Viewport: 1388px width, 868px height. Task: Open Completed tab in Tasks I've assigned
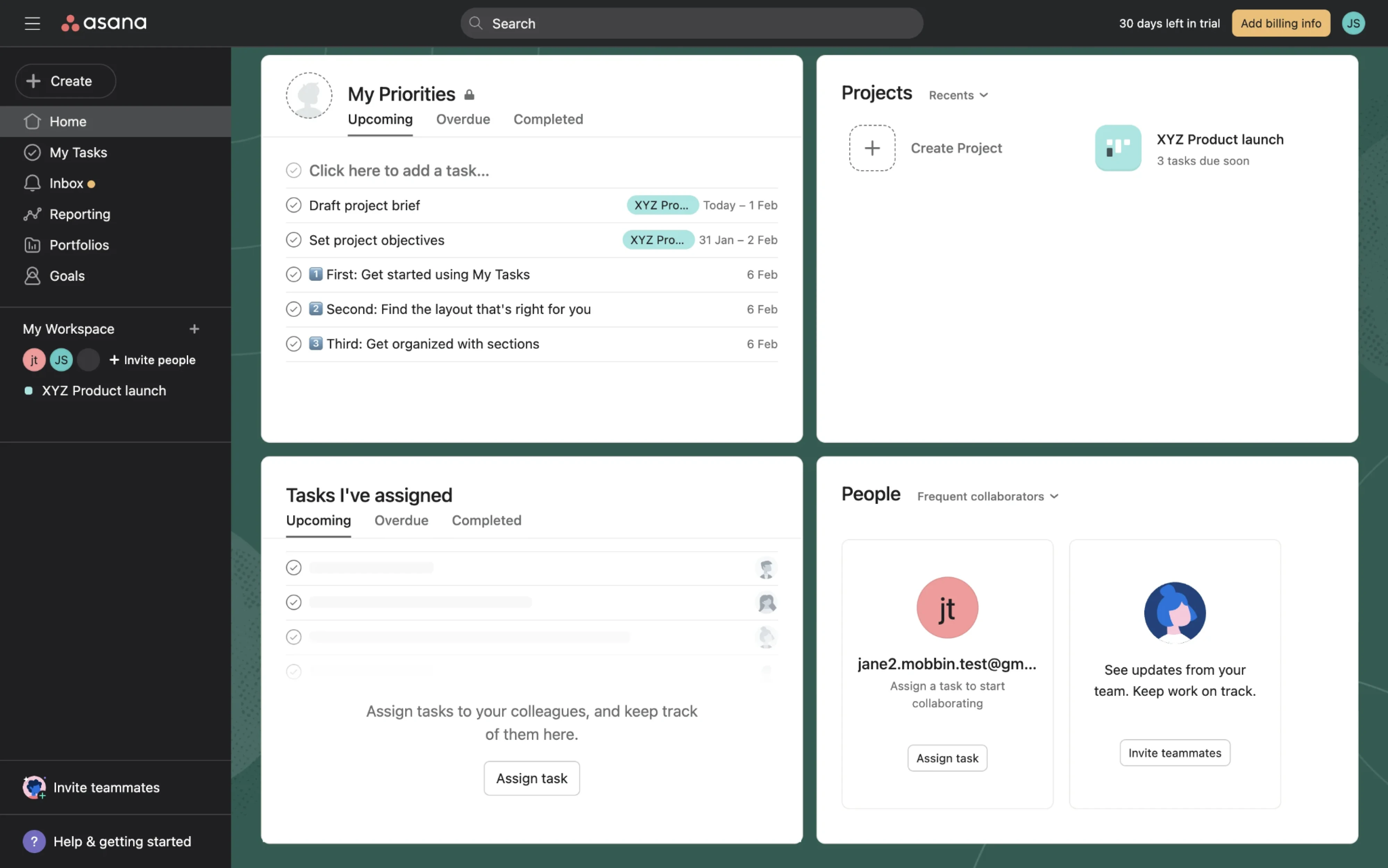(486, 520)
